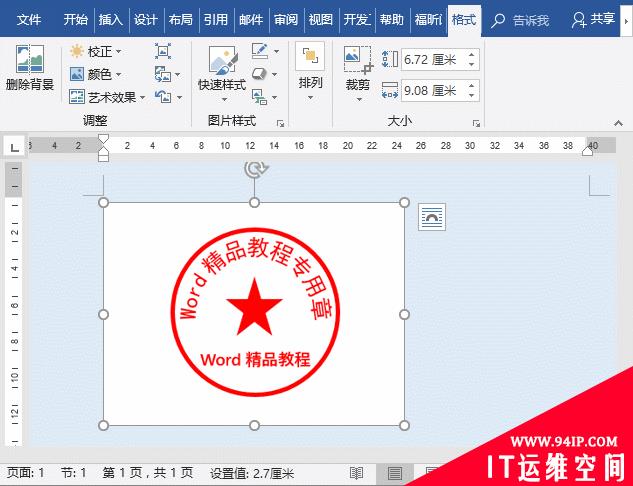Screen dimensions: 633x486
Task: Switch to the 引用 References tab
Action: click(x=216, y=19)
